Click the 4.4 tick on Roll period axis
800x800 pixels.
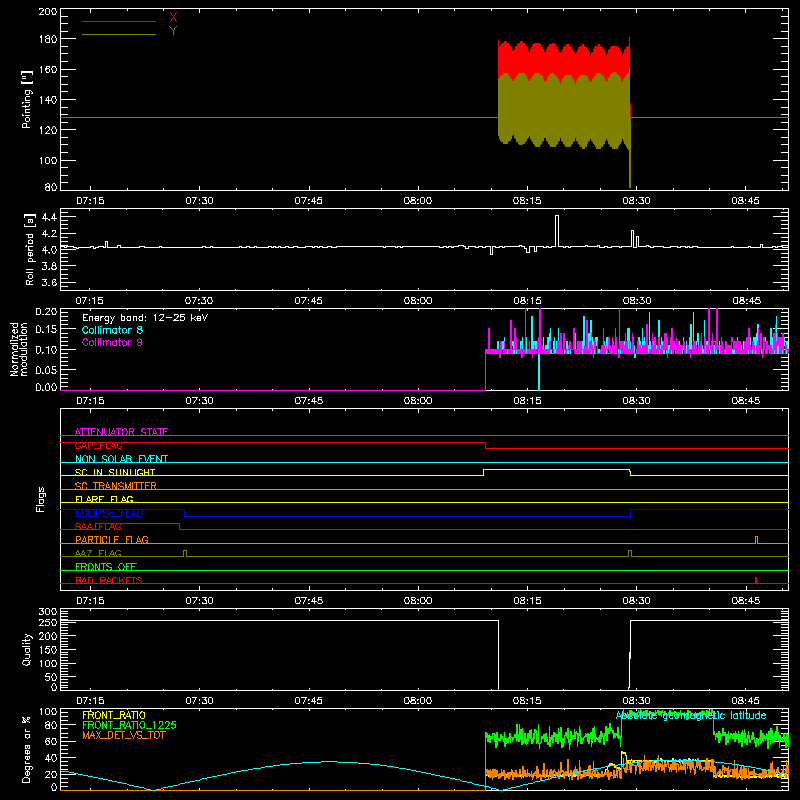49,217
